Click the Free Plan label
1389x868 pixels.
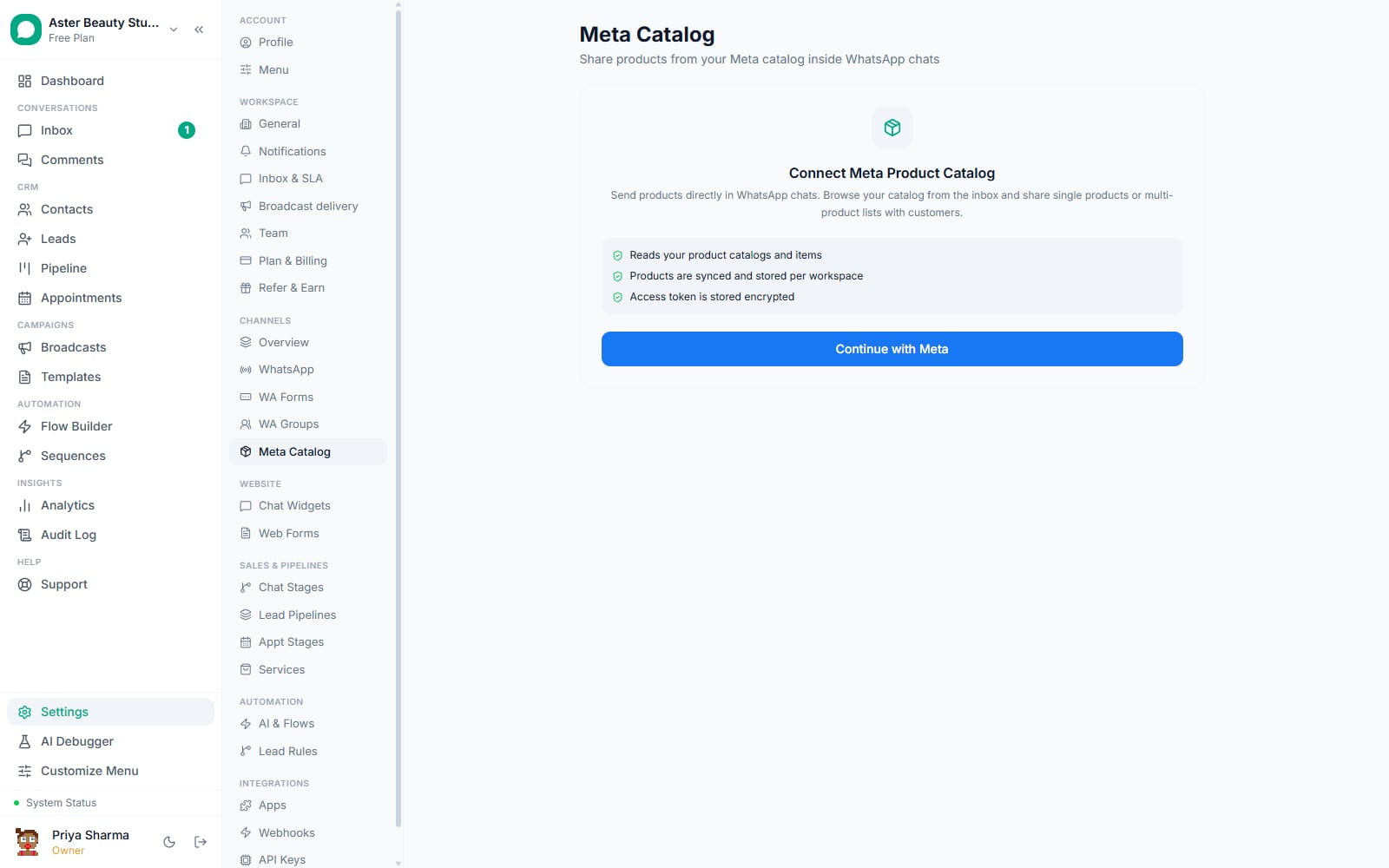tap(72, 38)
